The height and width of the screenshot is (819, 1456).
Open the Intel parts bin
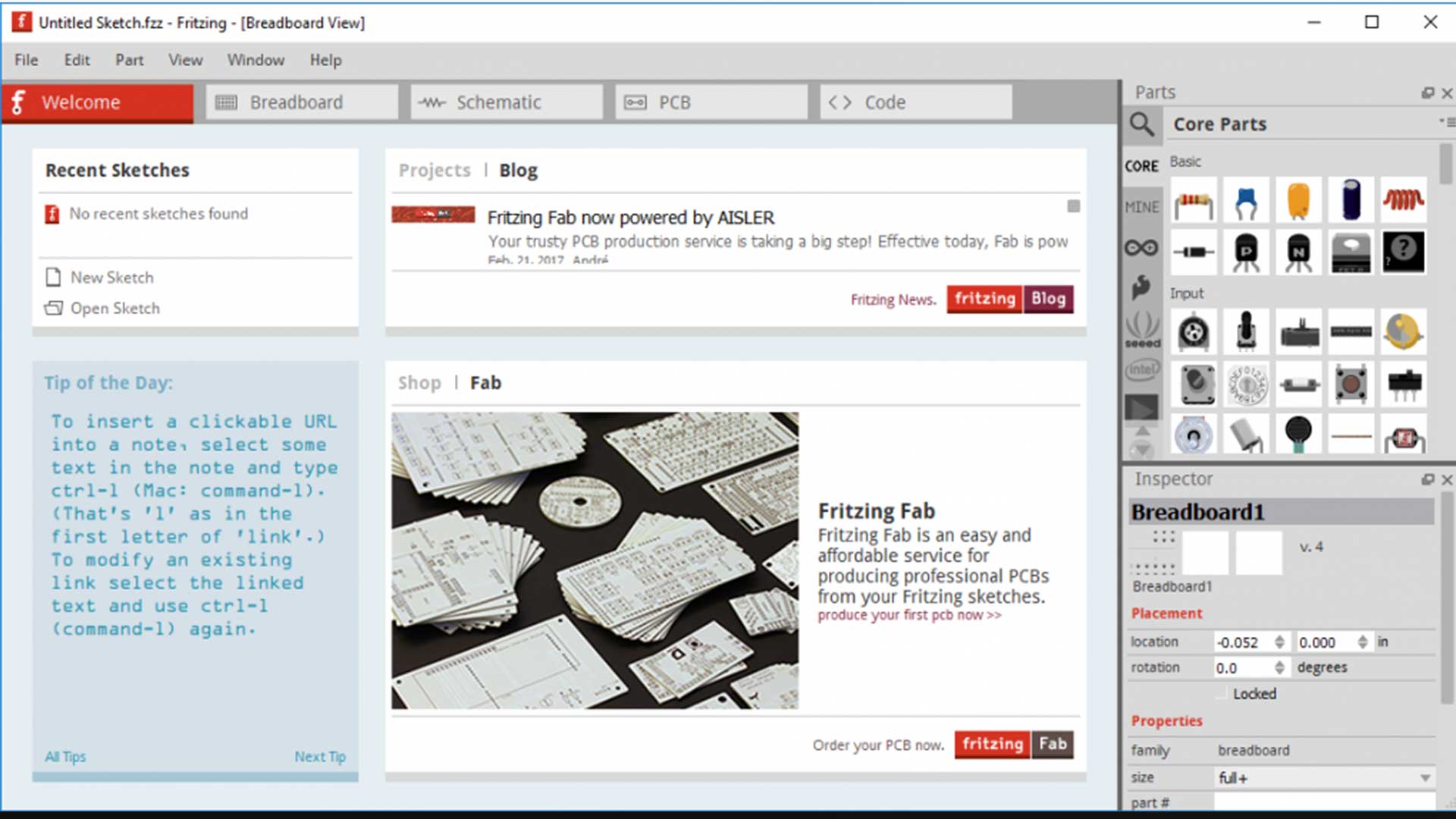pyautogui.click(x=1142, y=369)
